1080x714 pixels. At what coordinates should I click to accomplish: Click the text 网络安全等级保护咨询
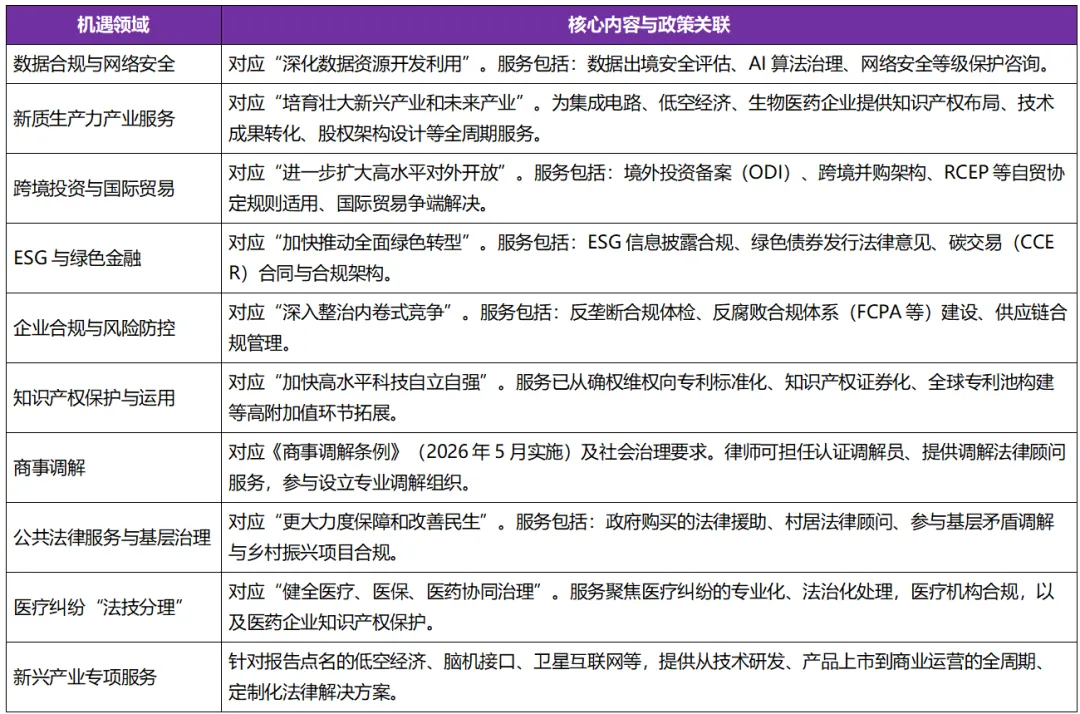click(951, 64)
